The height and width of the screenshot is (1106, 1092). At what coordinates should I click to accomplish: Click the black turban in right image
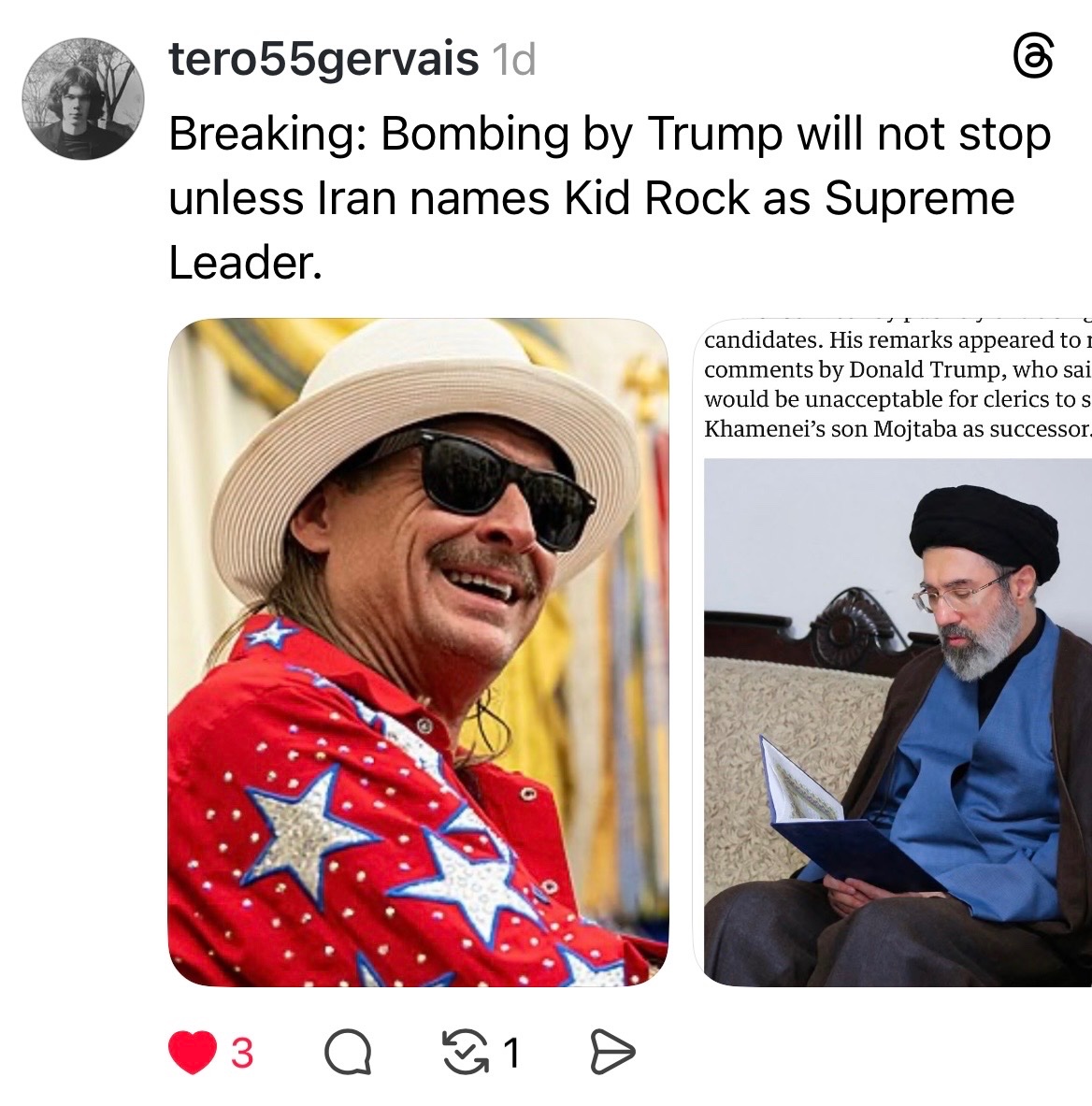tap(984, 532)
